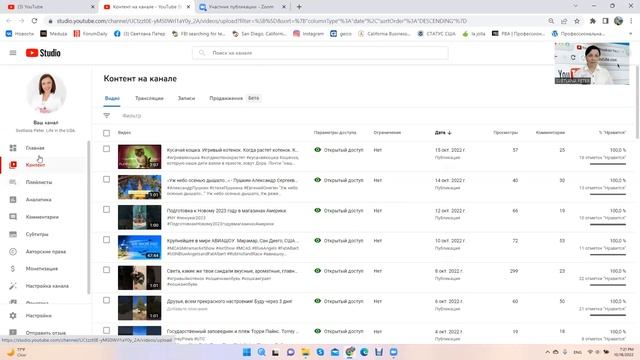Show hidden system tray icons
640x360 pixels.
point(547,352)
